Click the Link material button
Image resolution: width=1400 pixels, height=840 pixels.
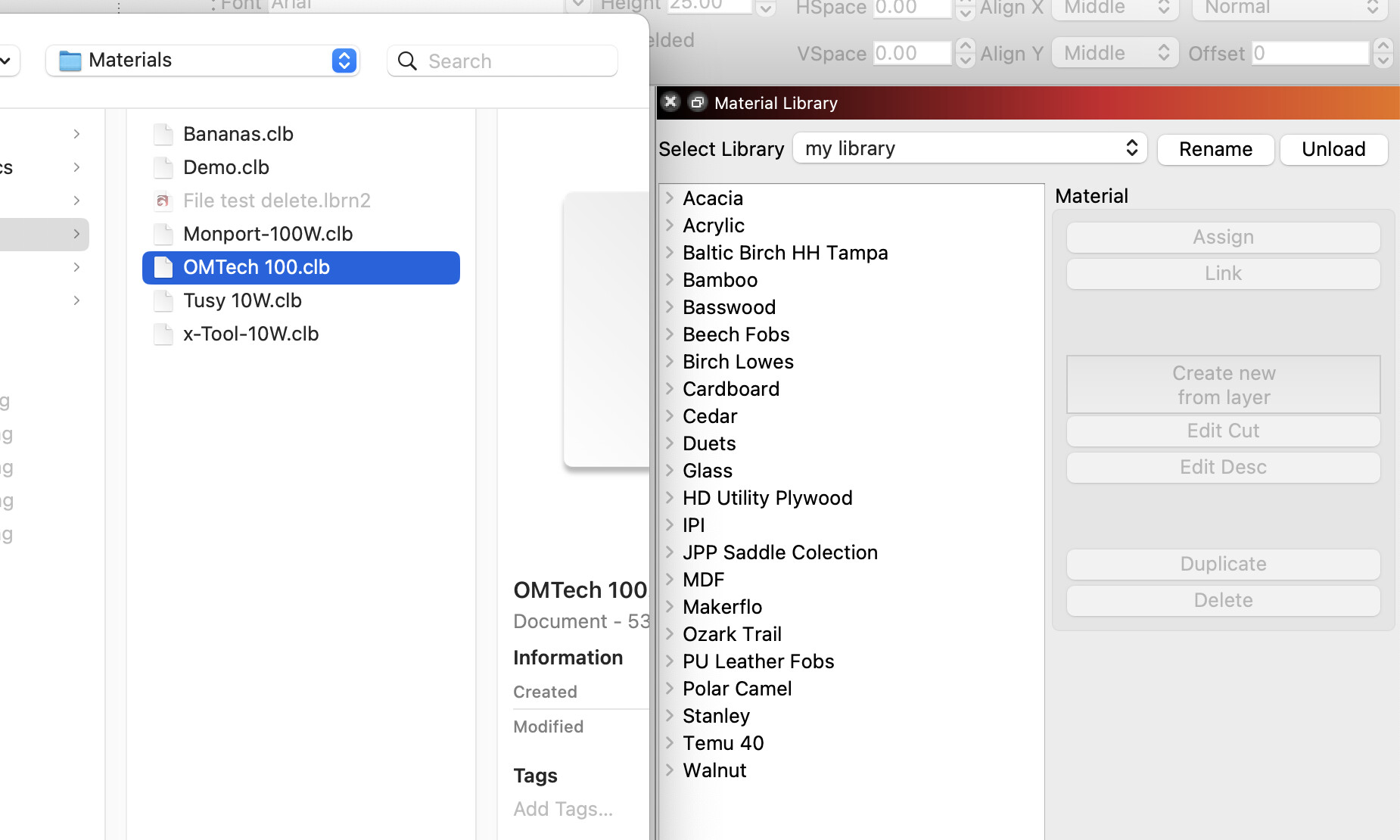click(1223, 274)
